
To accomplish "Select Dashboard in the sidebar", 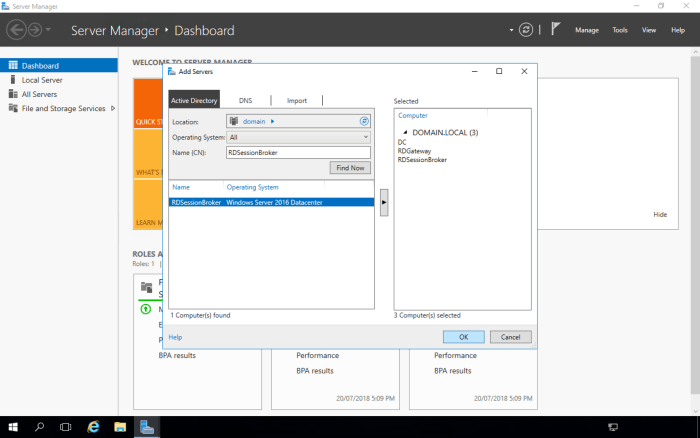I will point(59,65).
